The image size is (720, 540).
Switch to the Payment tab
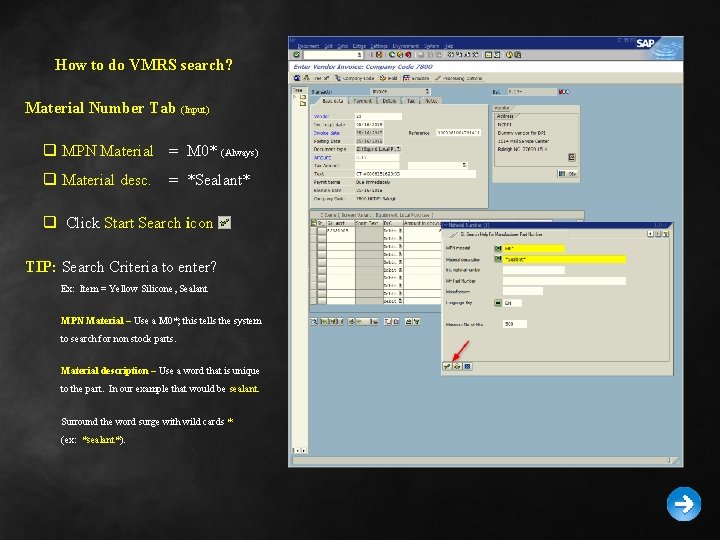[363, 101]
